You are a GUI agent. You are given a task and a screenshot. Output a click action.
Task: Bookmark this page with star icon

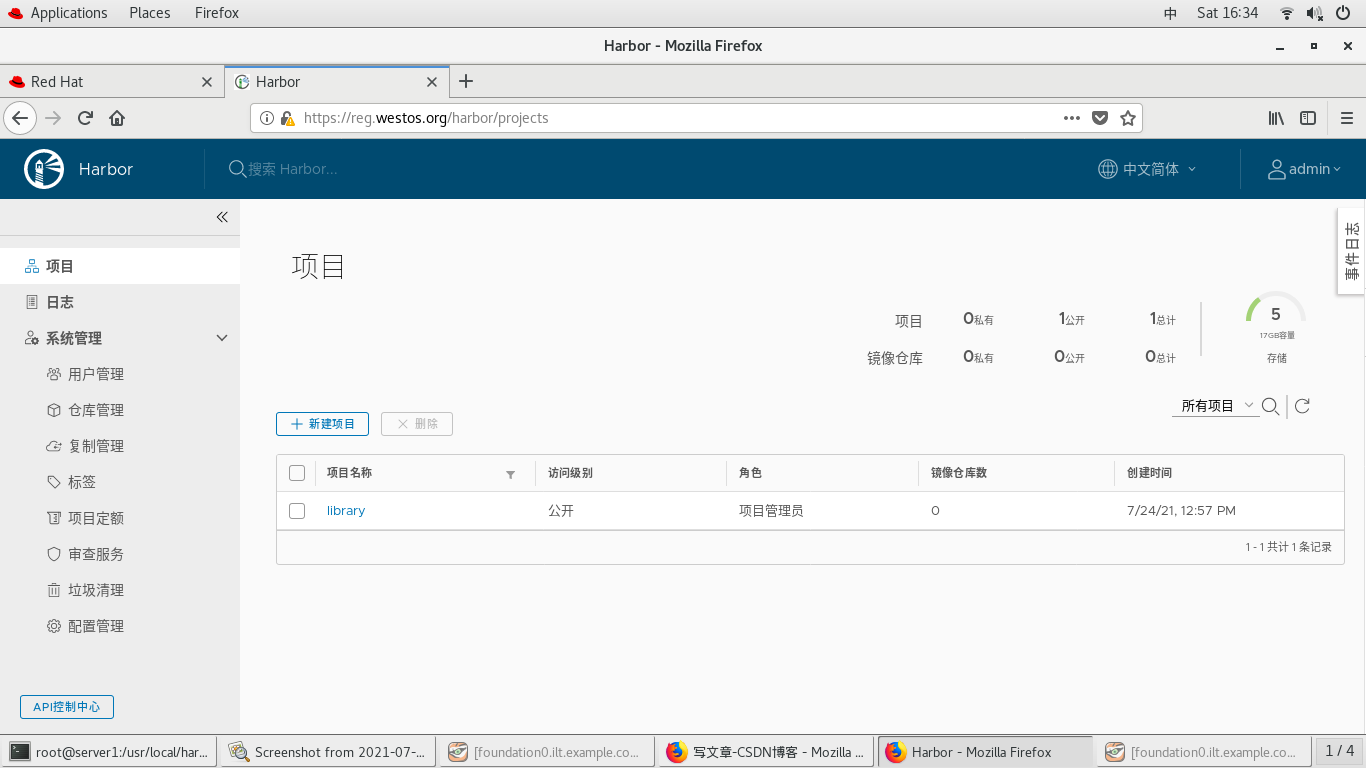(x=1128, y=118)
